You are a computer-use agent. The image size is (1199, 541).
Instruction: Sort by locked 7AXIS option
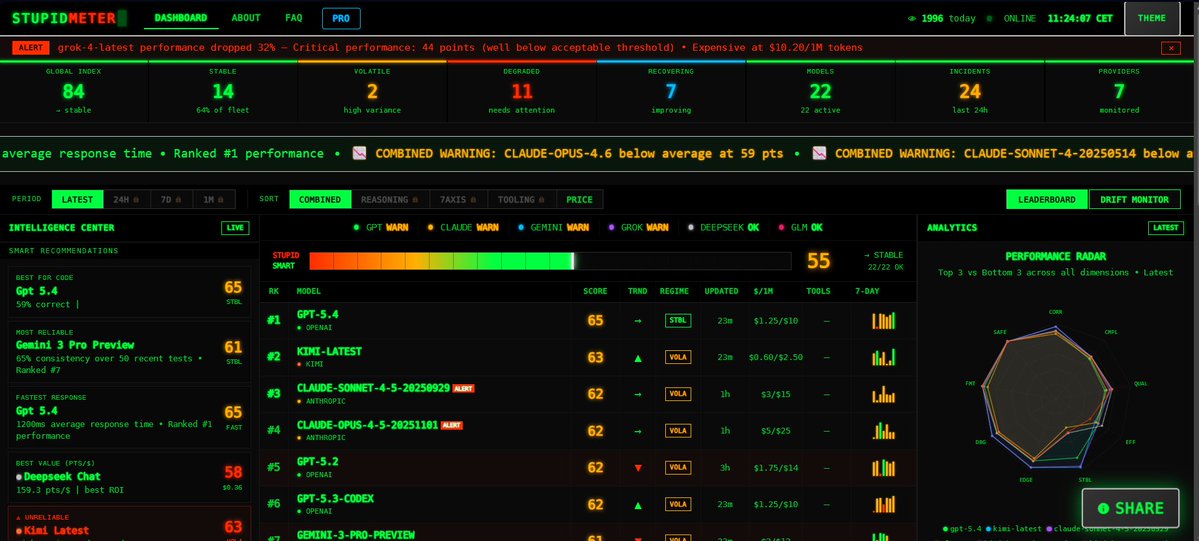click(458, 200)
